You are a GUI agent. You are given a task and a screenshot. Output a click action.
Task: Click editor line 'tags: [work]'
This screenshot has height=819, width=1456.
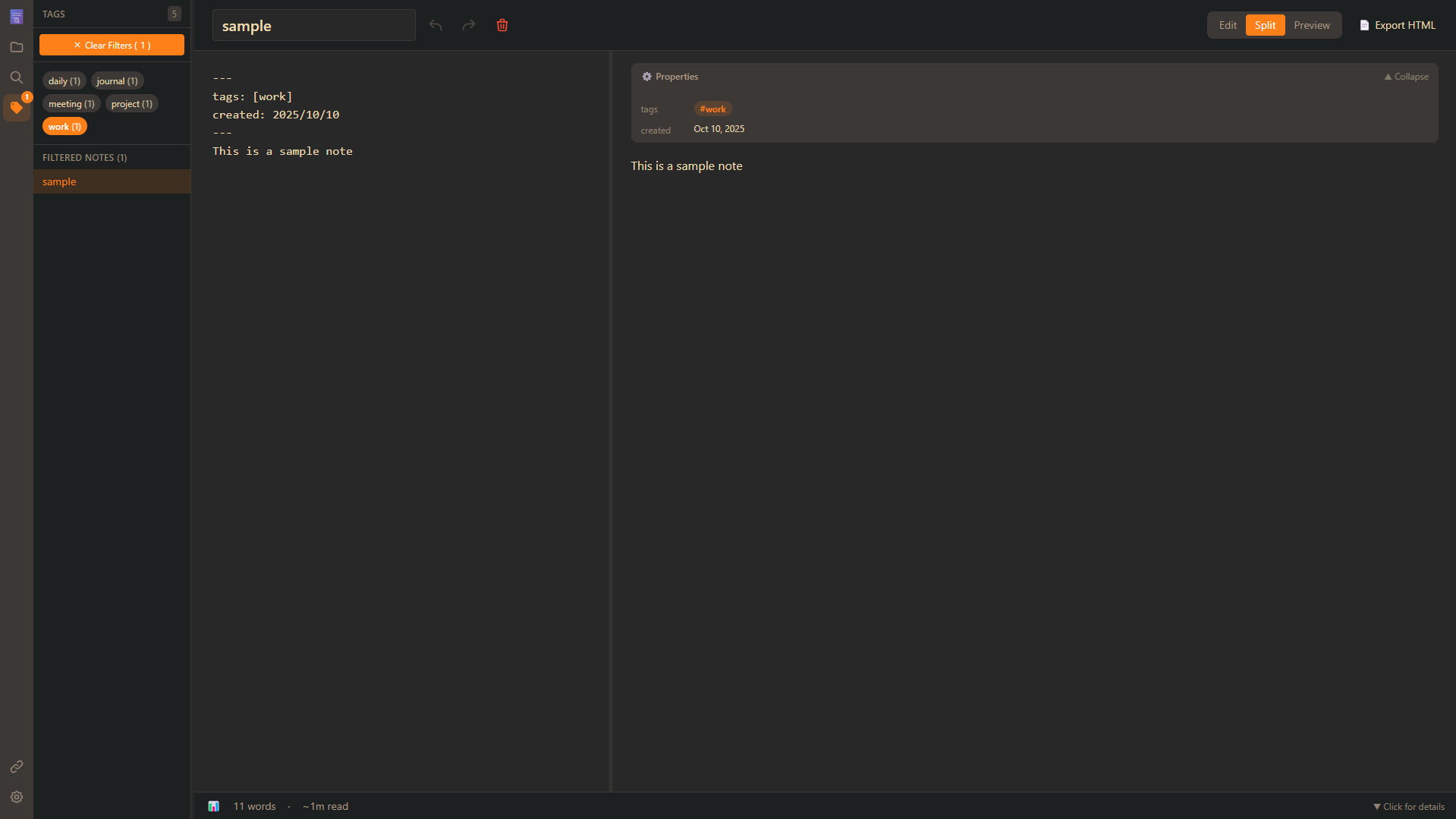[x=252, y=96]
